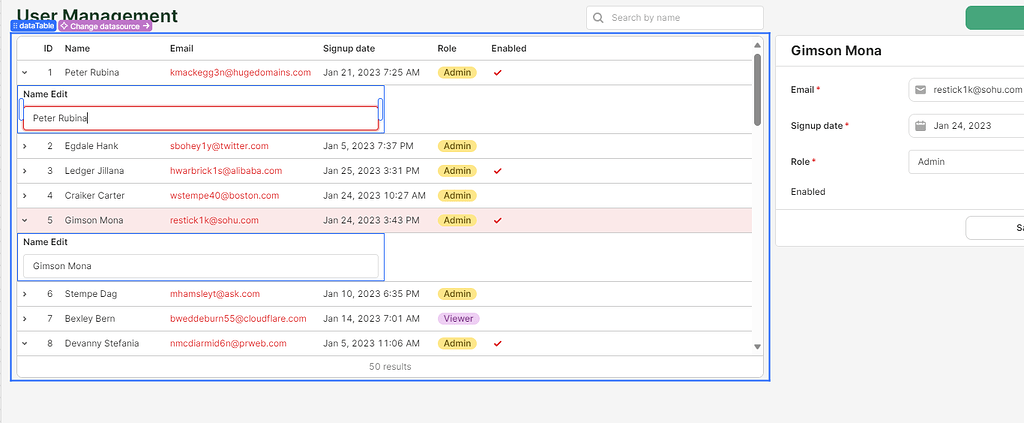Open the calendar icon for Signup date
Screen dimensions: 1024x423
(x=920, y=126)
